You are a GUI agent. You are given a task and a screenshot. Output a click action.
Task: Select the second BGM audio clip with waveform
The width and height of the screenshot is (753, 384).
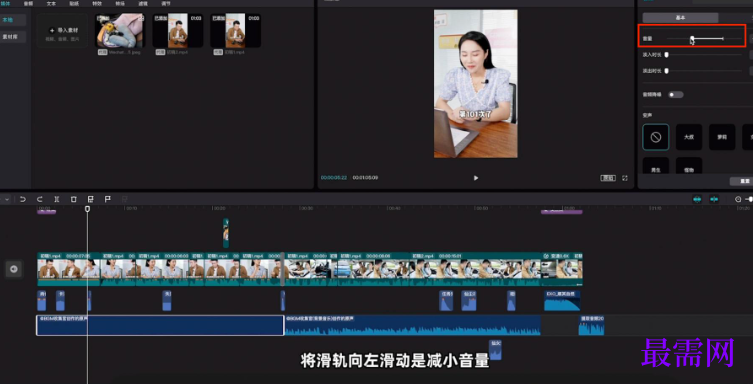click(x=413, y=325)
